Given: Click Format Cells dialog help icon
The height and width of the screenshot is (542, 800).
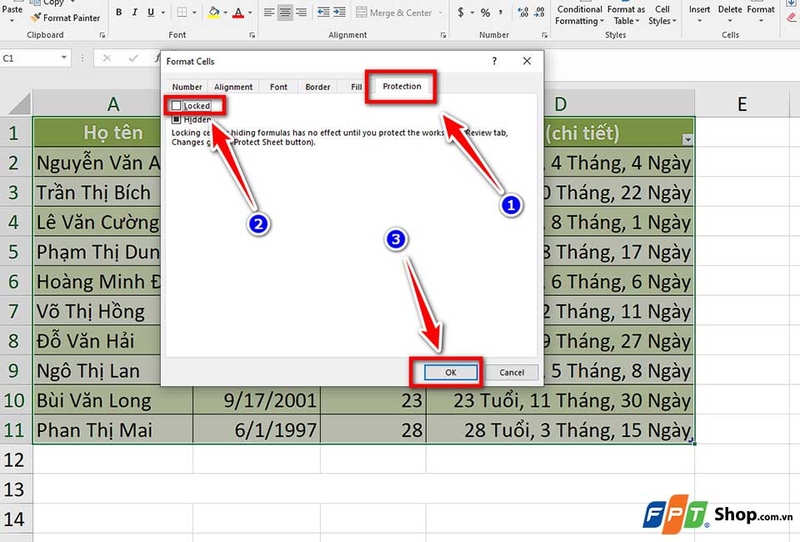Looking at the screenshot, I should pyautogui.click(x=494, y=61).
